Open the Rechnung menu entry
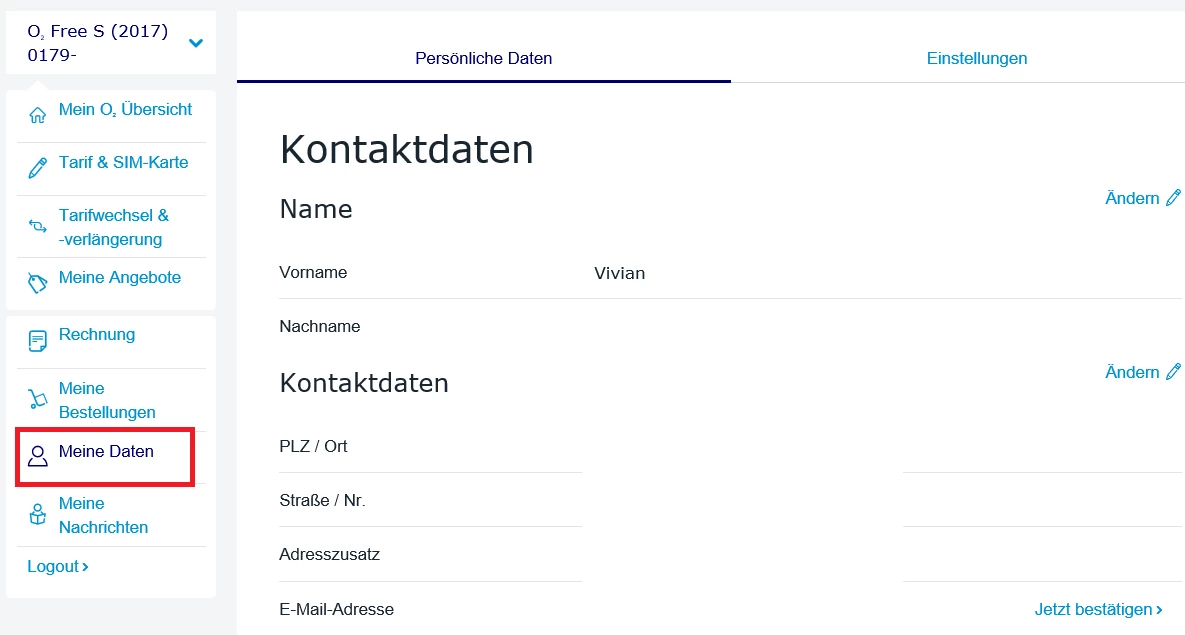 (x=97, y=335)
